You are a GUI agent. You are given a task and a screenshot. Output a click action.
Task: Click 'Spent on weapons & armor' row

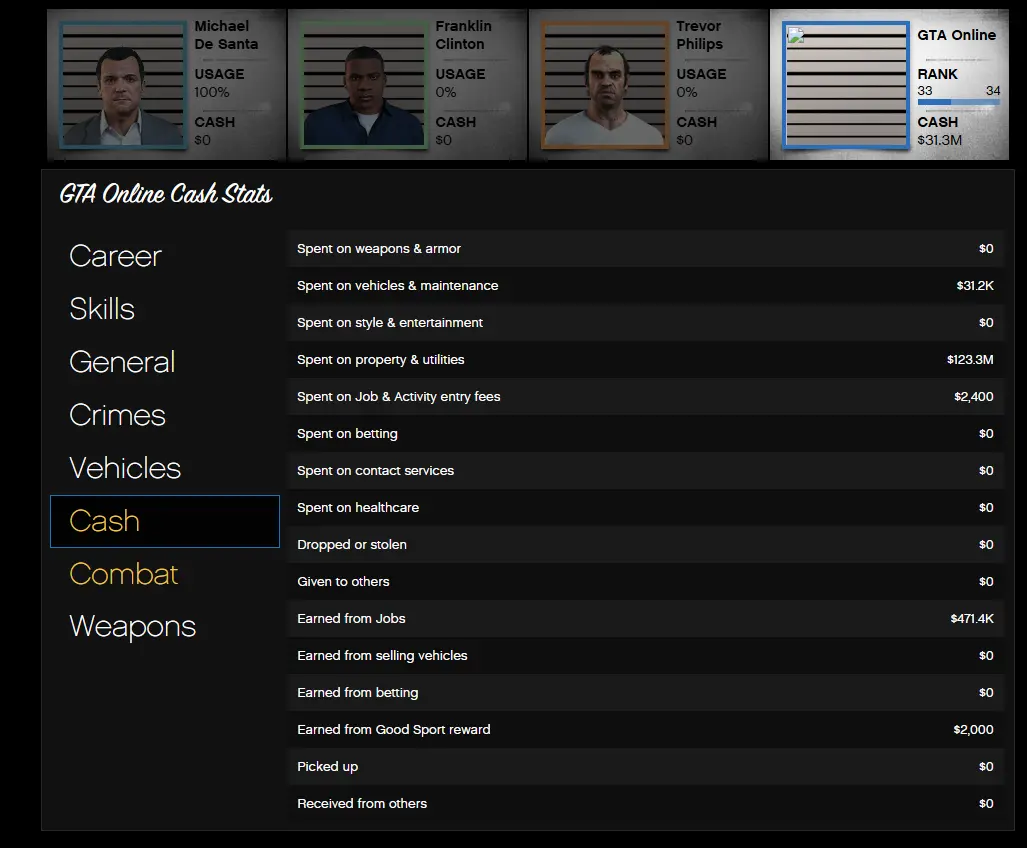click(645, 249)
